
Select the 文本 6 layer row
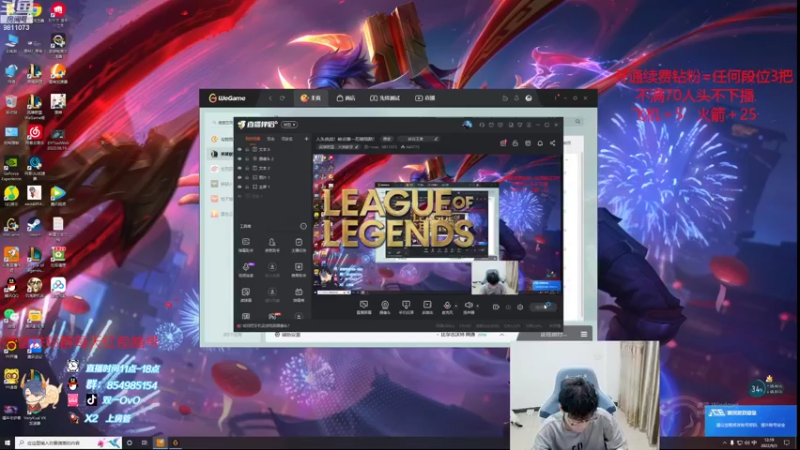tap(273, 149)
